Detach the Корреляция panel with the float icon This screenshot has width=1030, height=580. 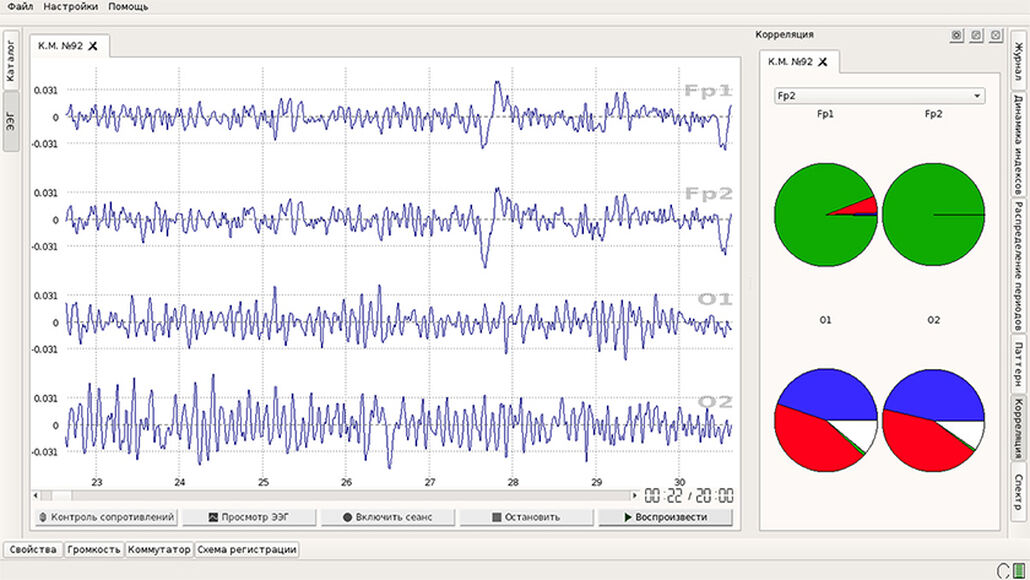pos(976,35)
